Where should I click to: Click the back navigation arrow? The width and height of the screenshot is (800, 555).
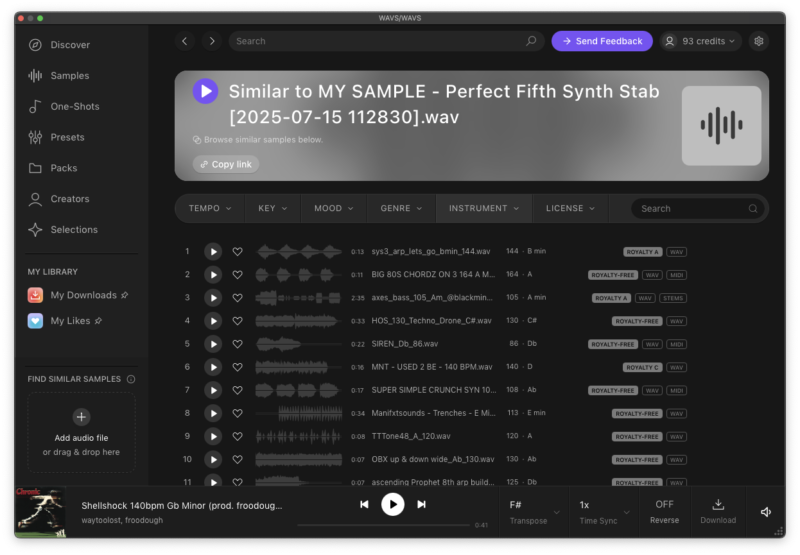[184, 41]
